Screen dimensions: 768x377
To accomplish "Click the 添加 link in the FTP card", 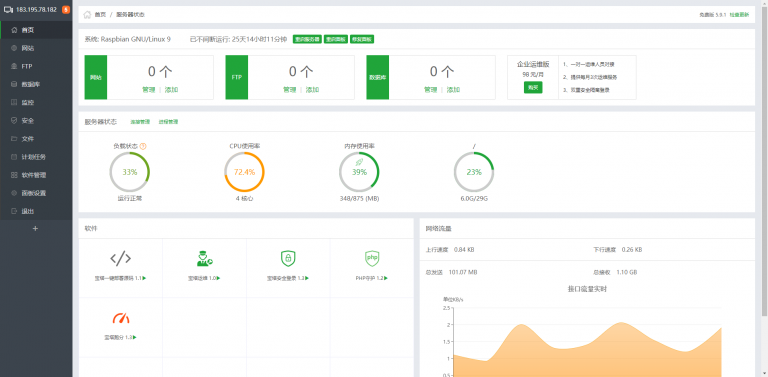I will (x=312, y=90).
